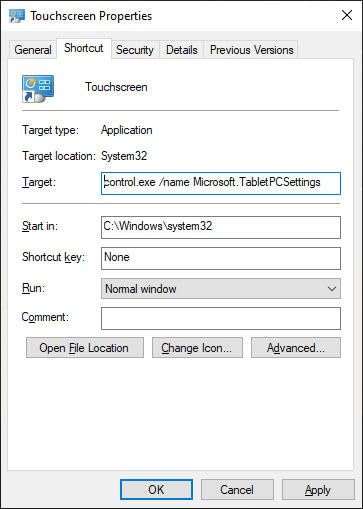Click the Target type label
The width and height of the screenshot is (363, 509).
(50, 130)
